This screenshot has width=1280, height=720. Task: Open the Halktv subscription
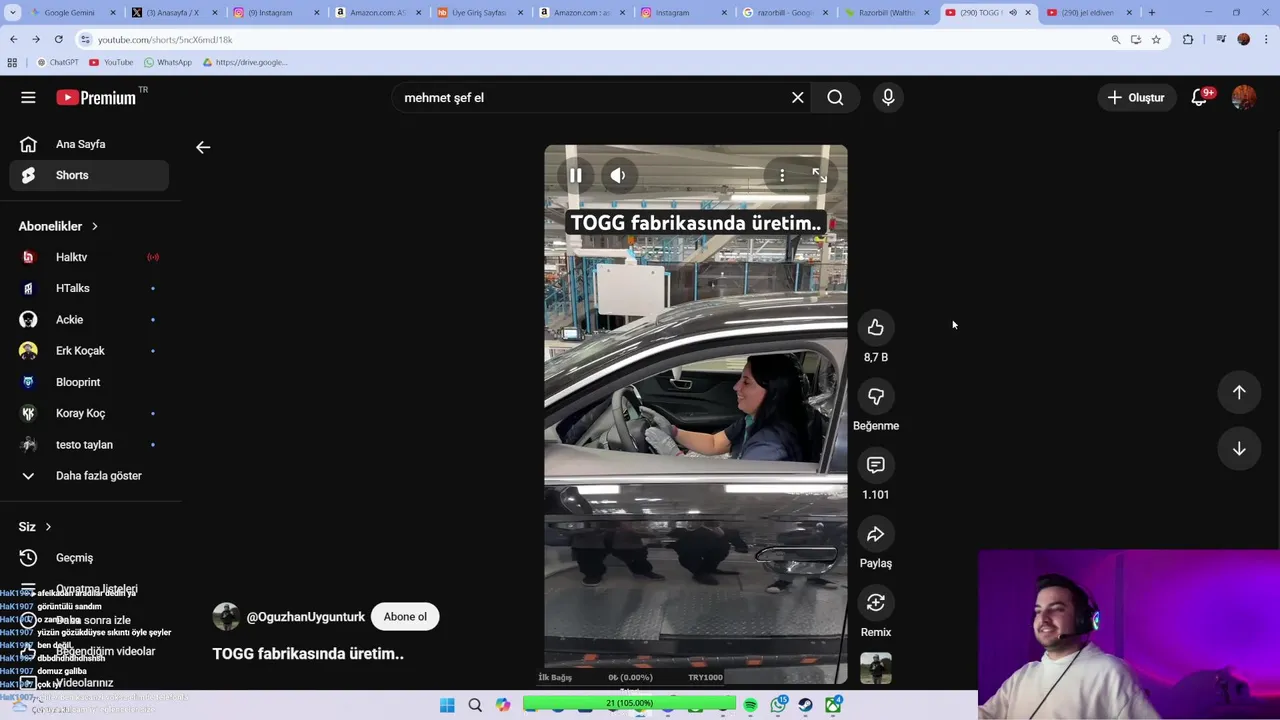89,257
